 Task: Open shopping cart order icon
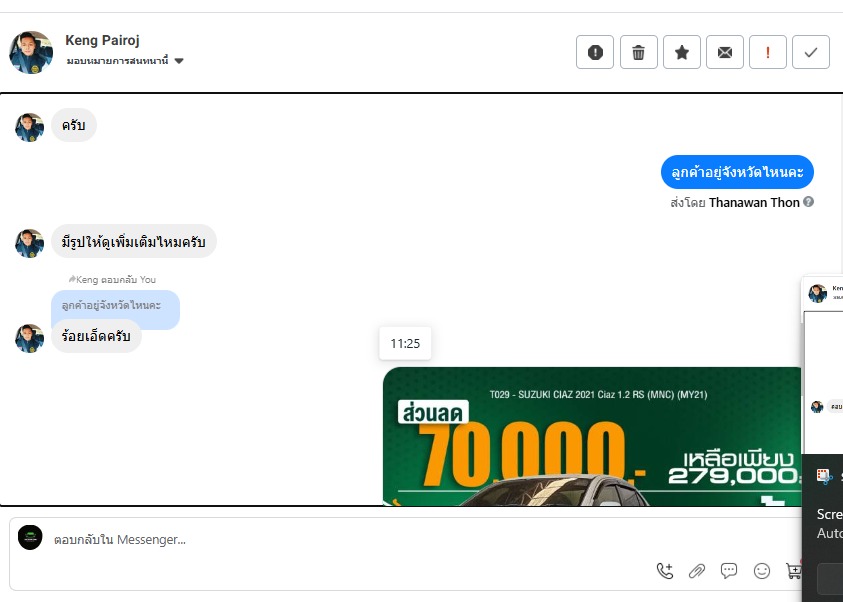[x=793, y=570]
